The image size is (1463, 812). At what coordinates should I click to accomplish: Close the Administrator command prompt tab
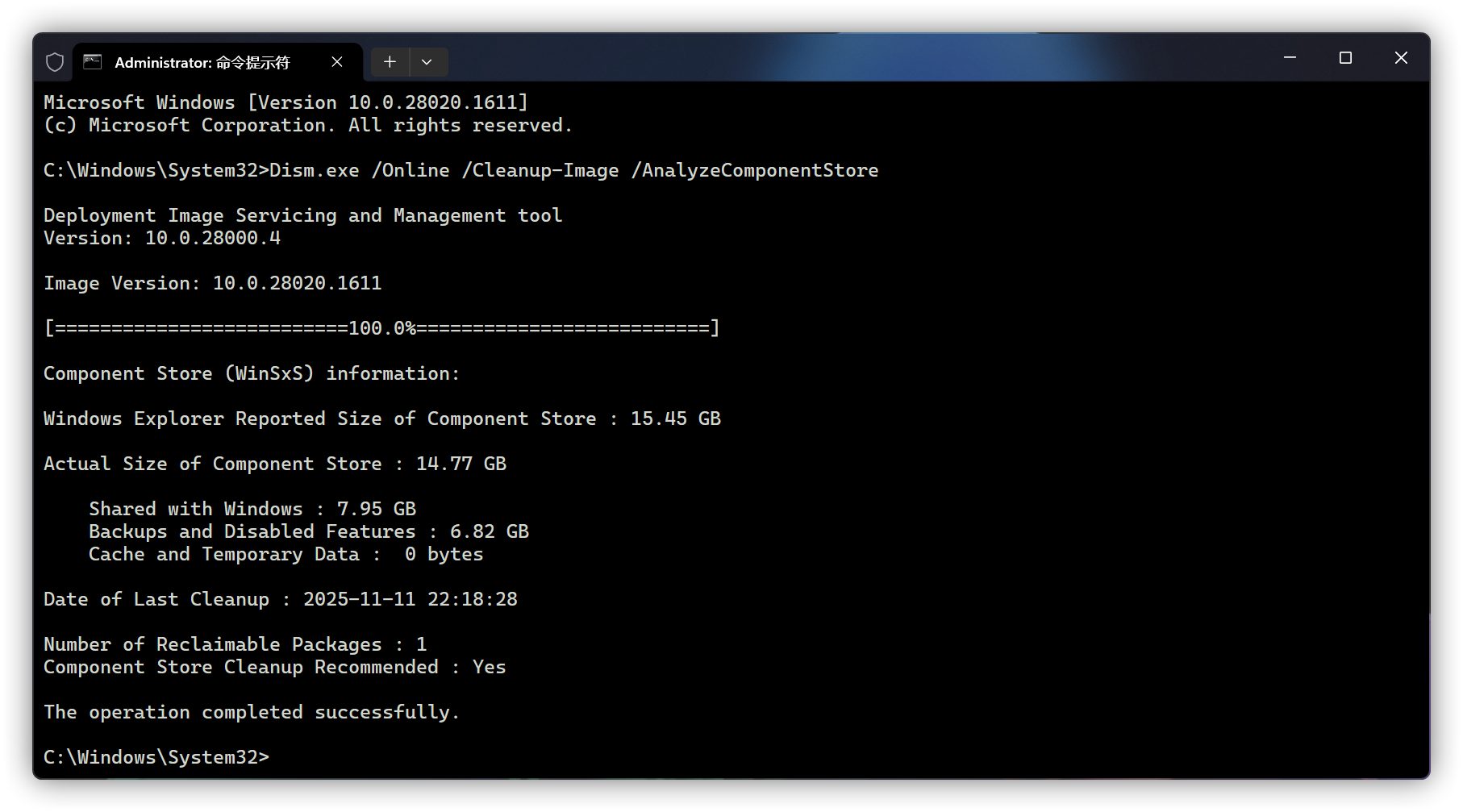pyautogui.click(x=337, y=62)
